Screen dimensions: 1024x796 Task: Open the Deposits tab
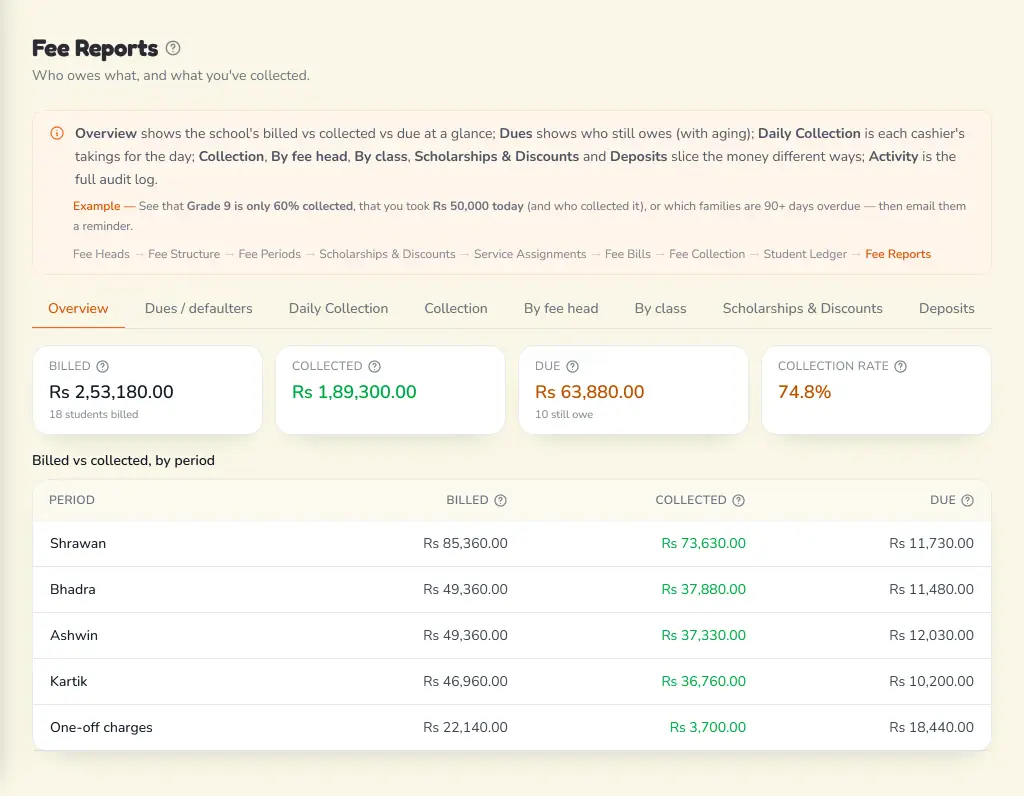(946, 308)
